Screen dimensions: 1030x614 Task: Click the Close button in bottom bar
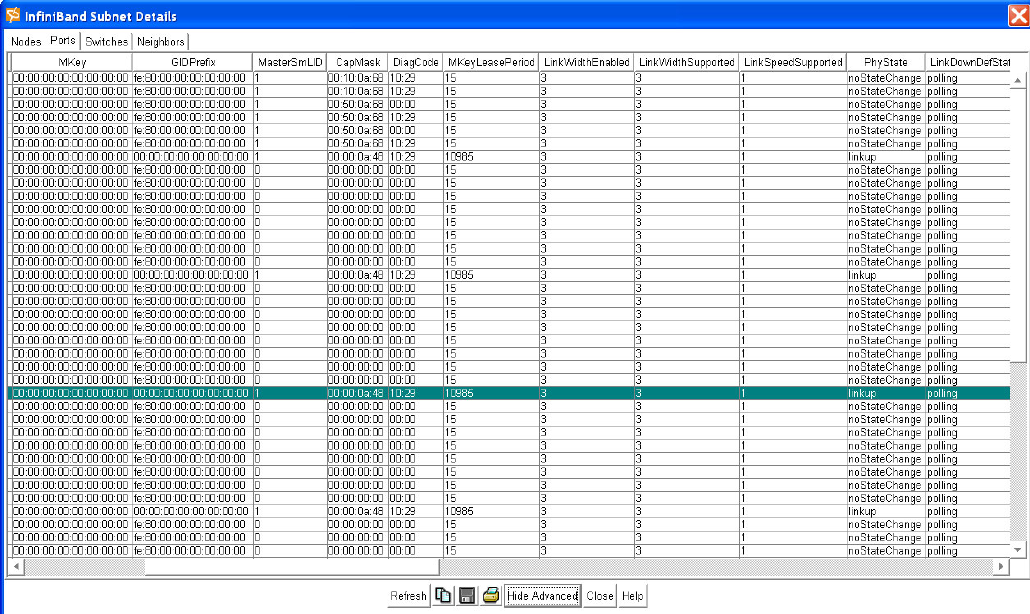(600, 596)
